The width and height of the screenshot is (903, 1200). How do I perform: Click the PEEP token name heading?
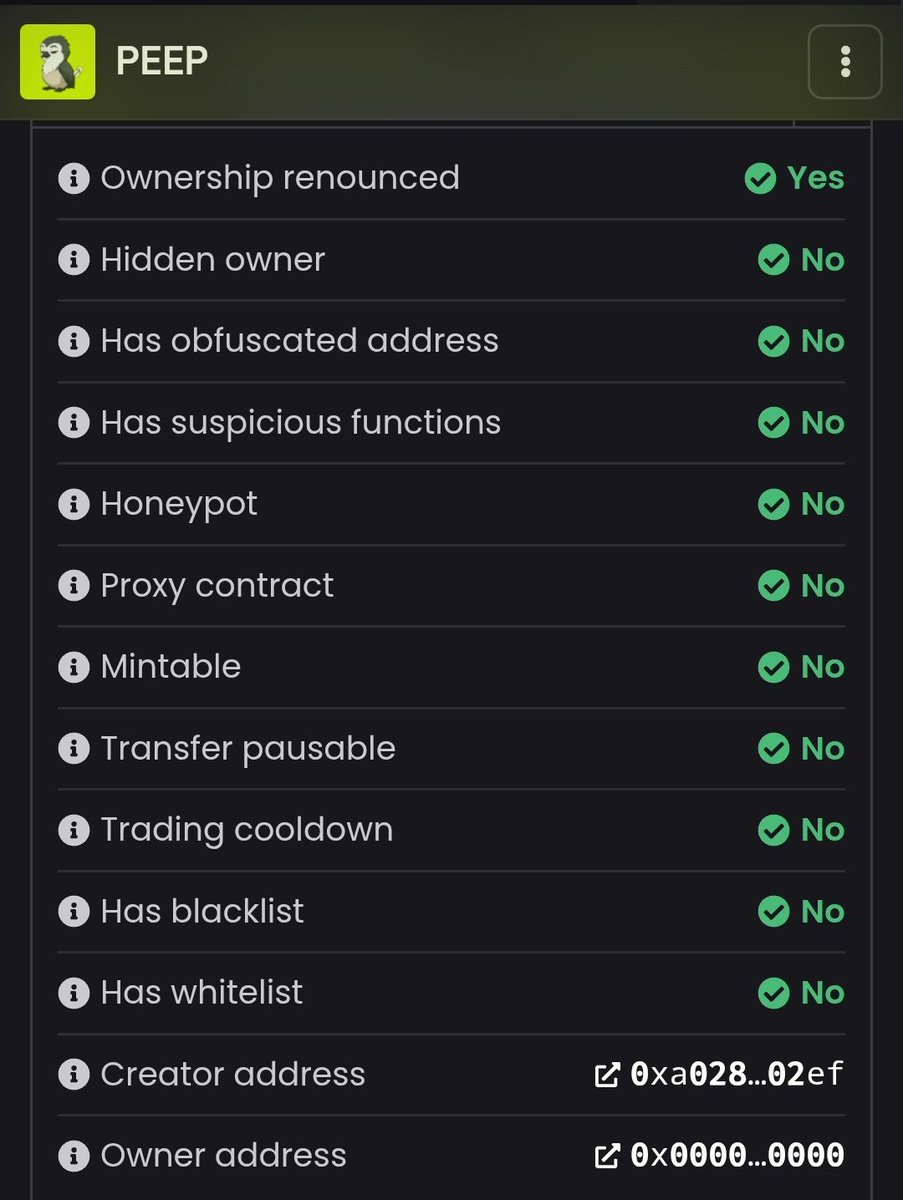(162, 62)
